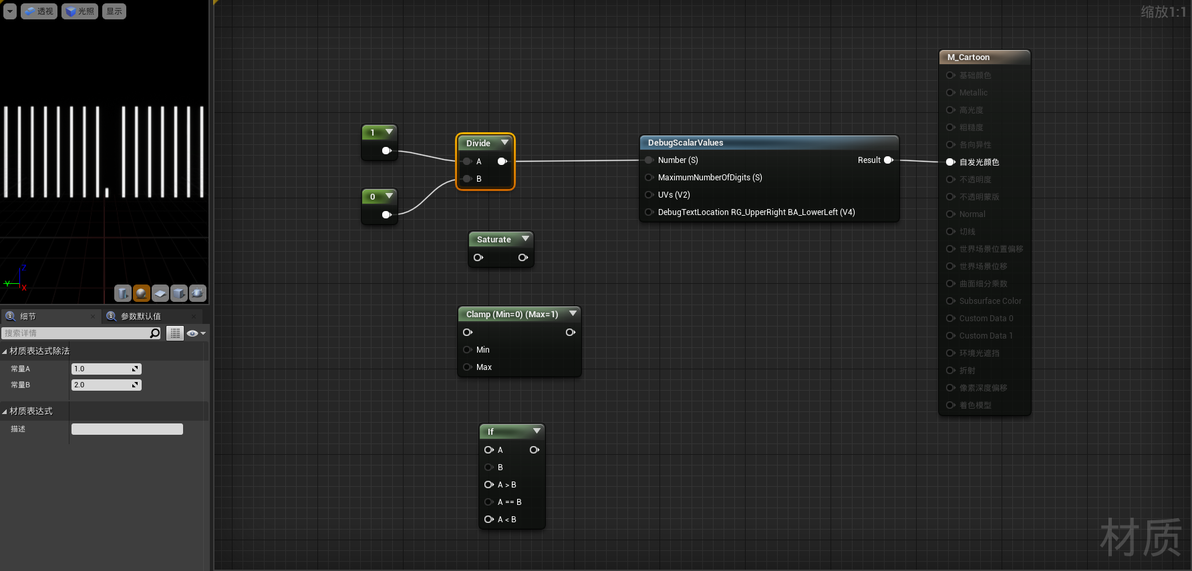Image resolution: width=1192 pixels, height=571 pixels.
Task: Click the 透视 perspective view button
Action: [39, 11]
